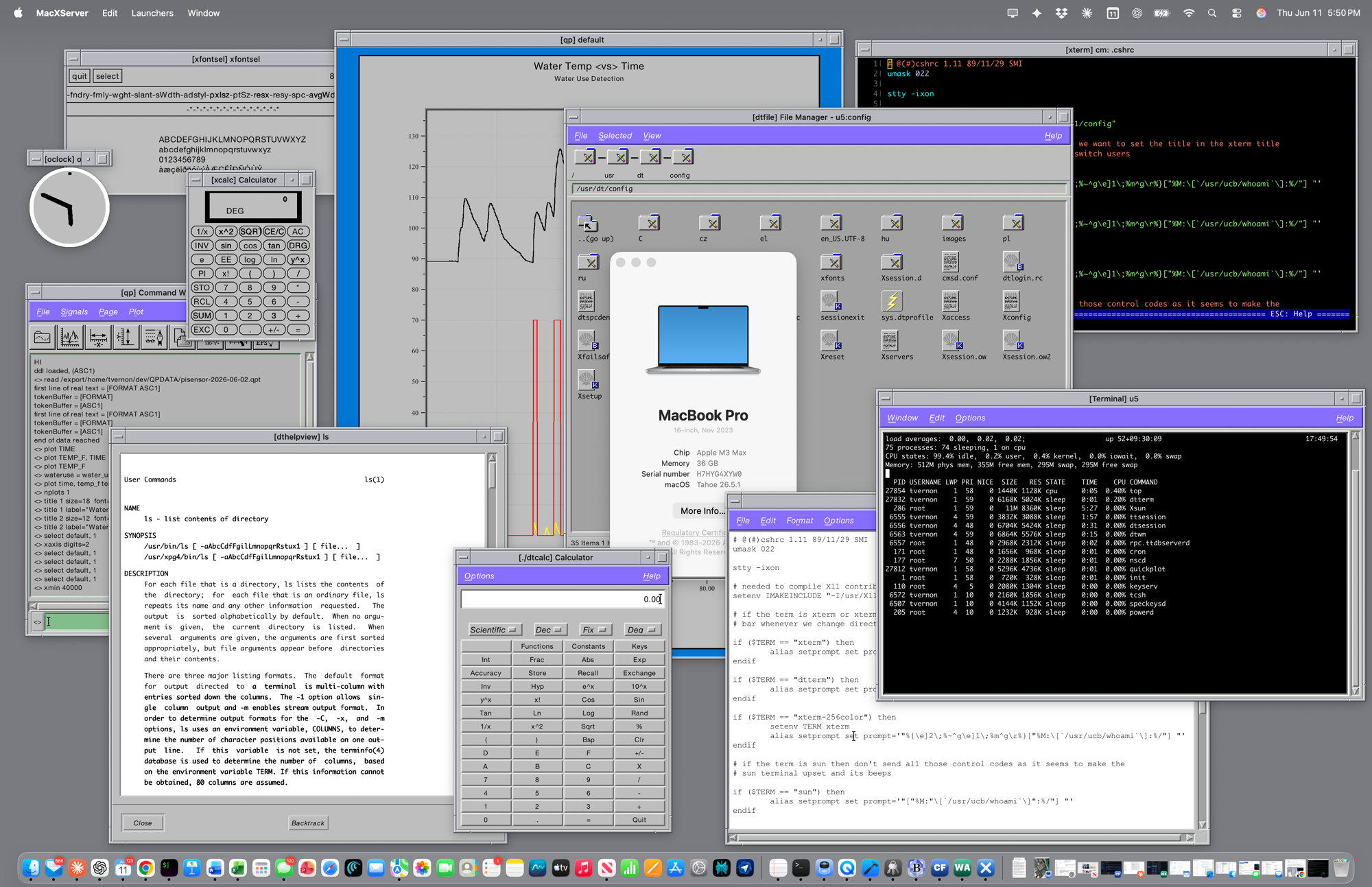The width and height of the screenshot is (1372, 887).
Task: Select the 'sessionexit' script icon
Action: click(831, 300)
